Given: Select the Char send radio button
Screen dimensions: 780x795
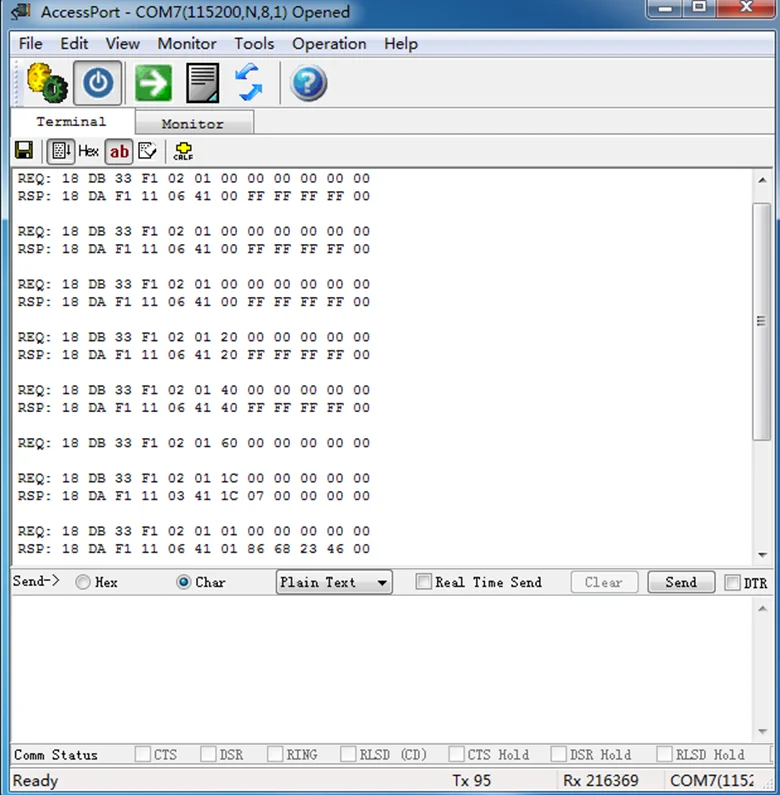Looking at the screenshot, I should [184, 582].
